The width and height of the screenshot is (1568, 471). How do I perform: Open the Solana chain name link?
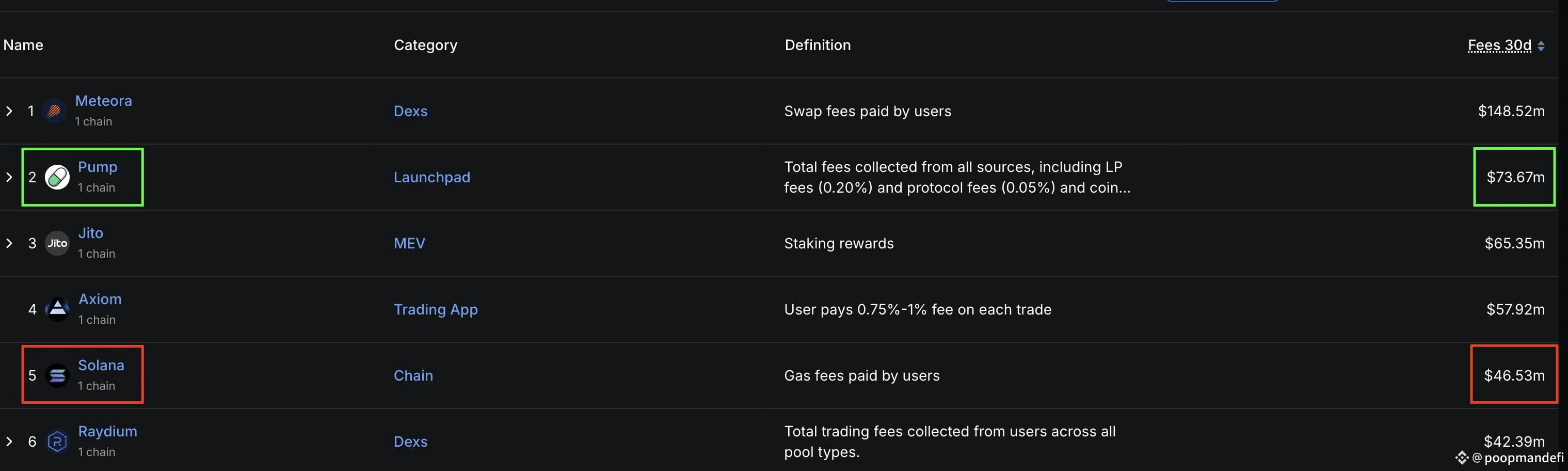point(101,365)
